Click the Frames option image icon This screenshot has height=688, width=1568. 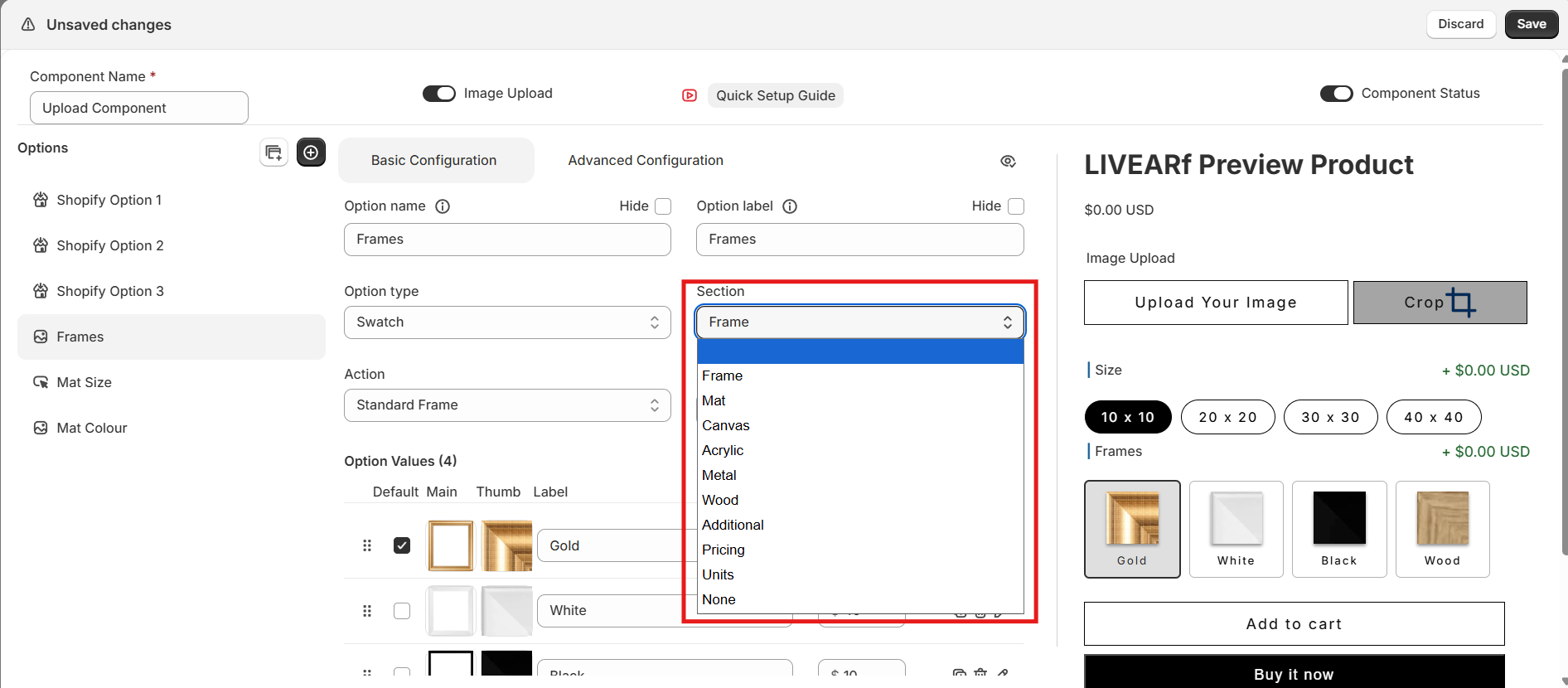[41, 337]
